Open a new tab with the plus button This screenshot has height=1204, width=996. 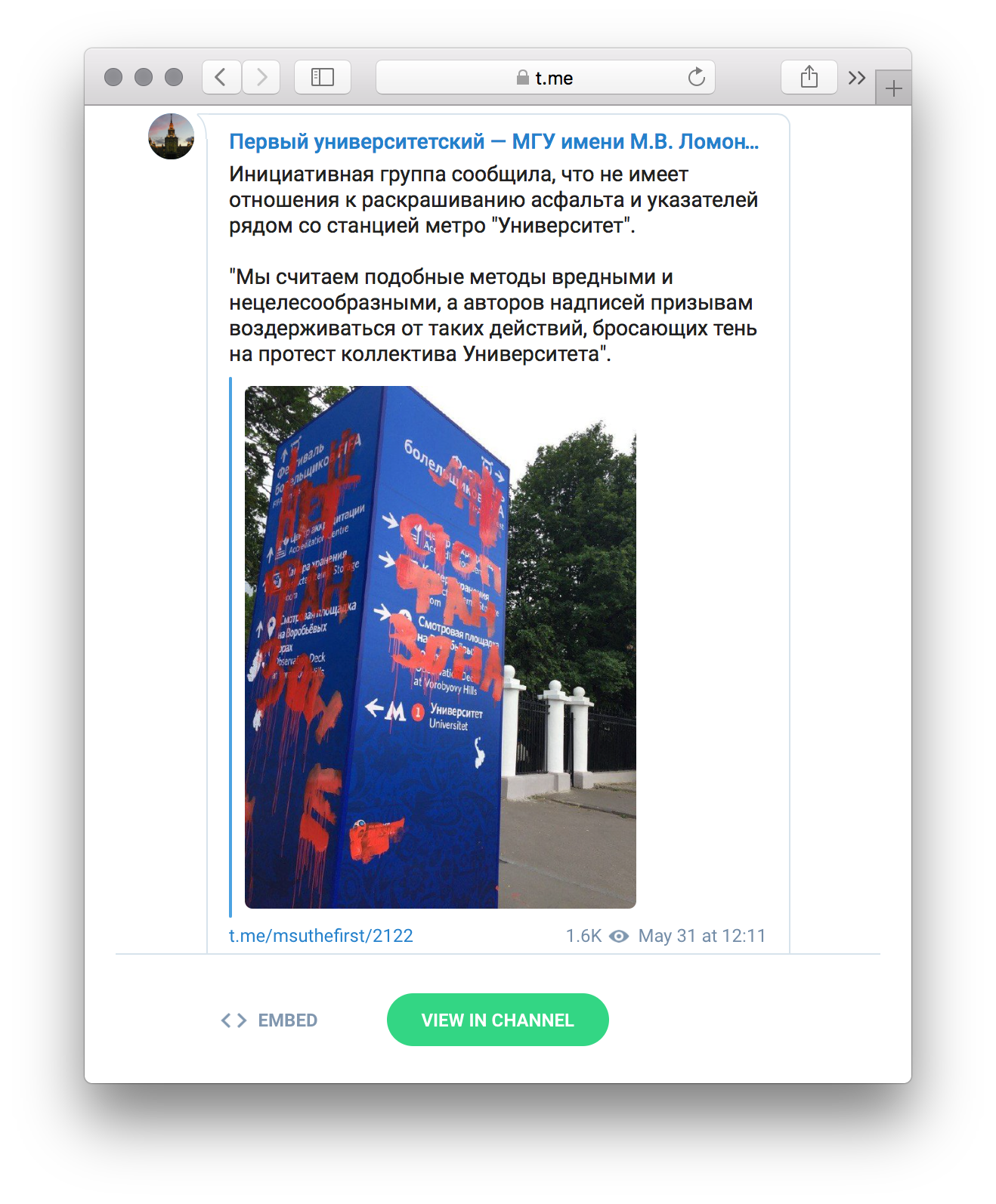point(894,88)
